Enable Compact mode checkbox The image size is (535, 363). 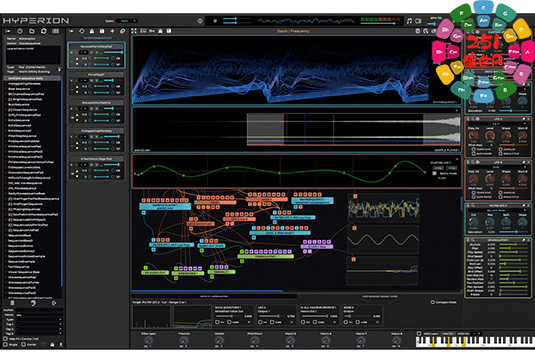[x=433, y=302]
